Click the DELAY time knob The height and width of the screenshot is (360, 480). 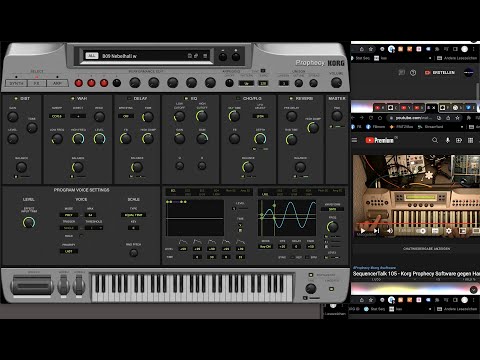click(x=148, y=117)
